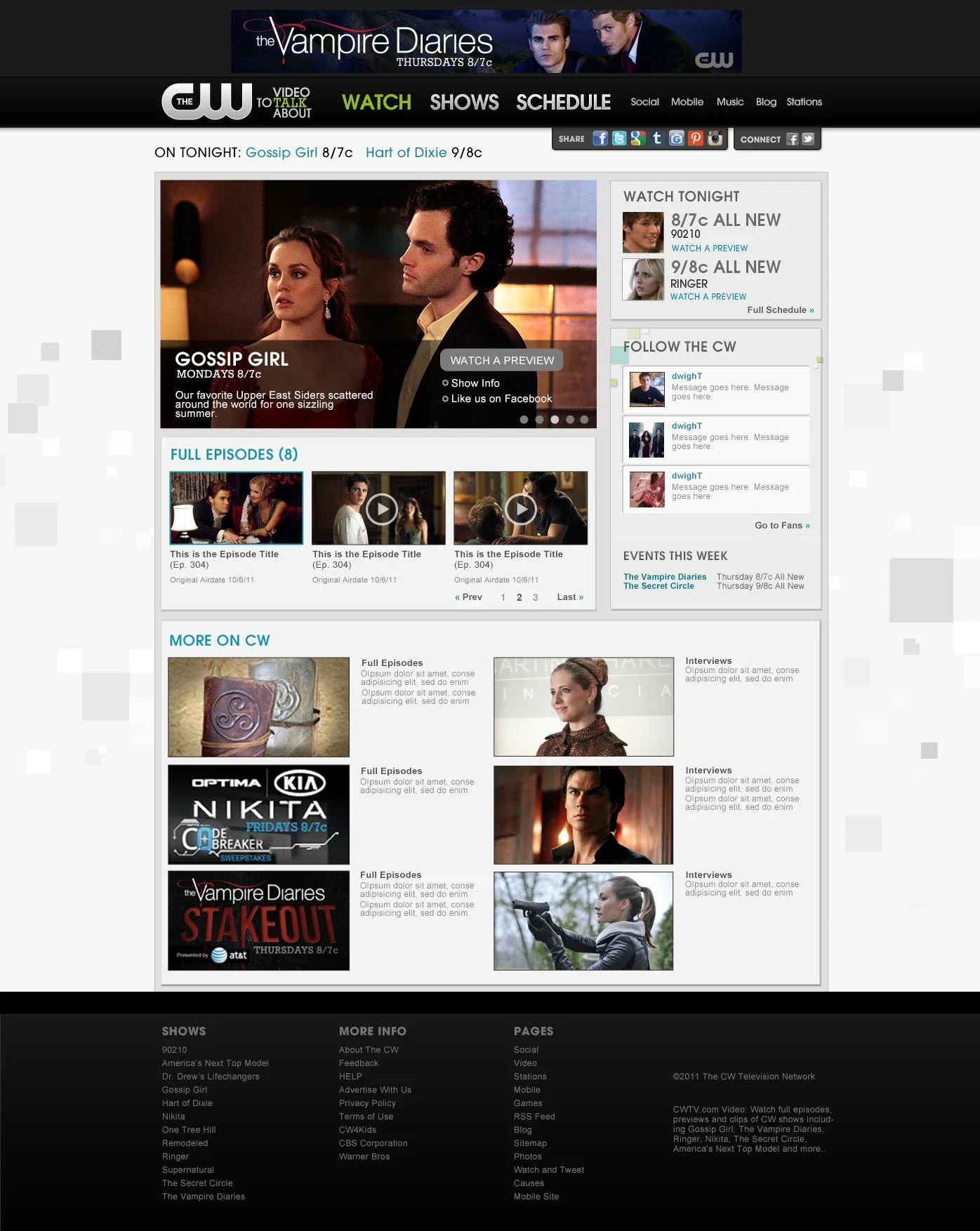
Task: Open the Stations nav link
Action: pyautogui.click(x=804, y=102)
